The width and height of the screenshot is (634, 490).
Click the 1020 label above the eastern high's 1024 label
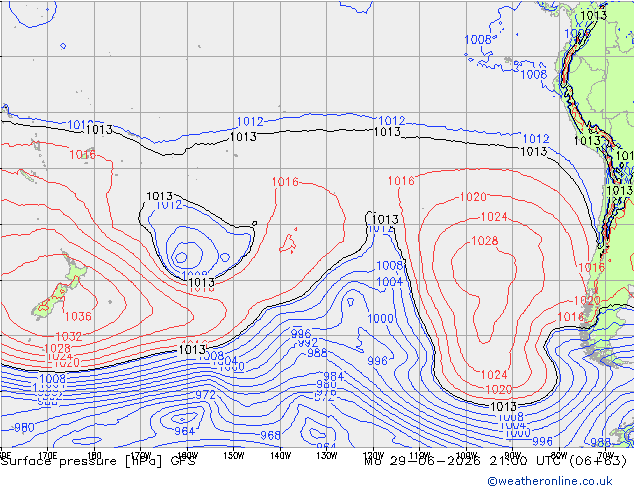coord(473,197)
